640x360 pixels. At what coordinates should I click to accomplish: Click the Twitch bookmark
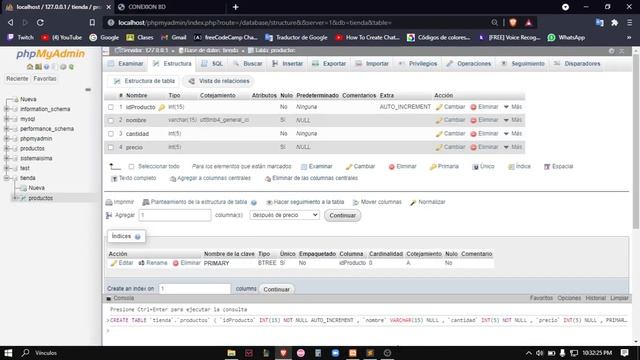coord(21,37)
